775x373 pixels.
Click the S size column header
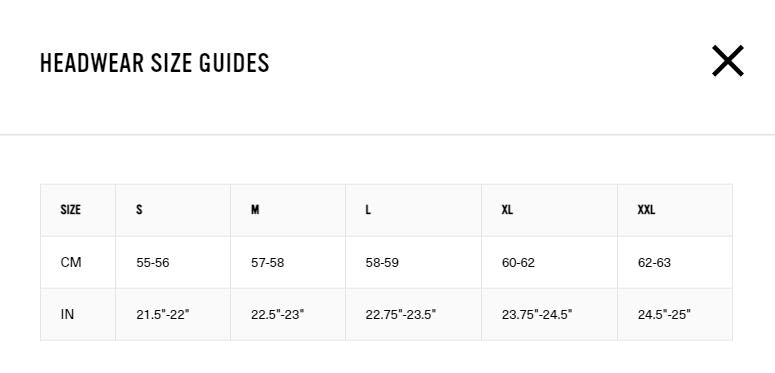[173, 210]
